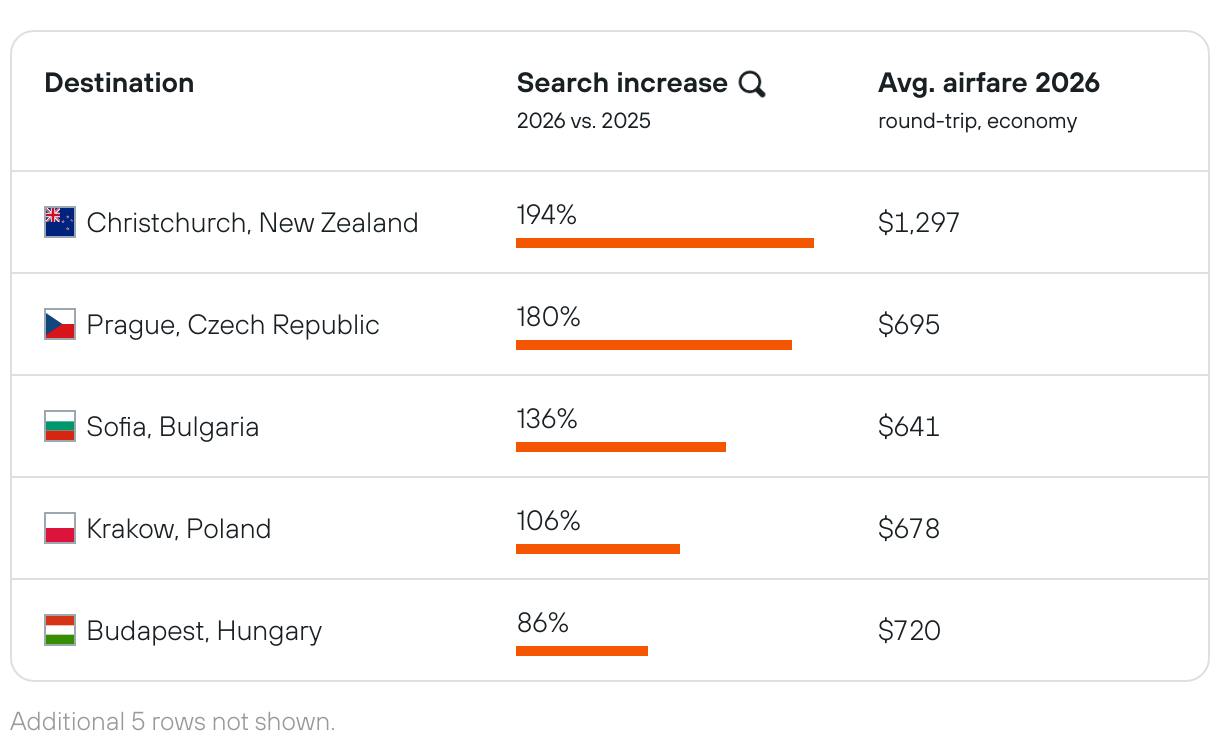Click the Bulgaria flag icon
Screen dimensions: 1220x748
coord(60,426)
